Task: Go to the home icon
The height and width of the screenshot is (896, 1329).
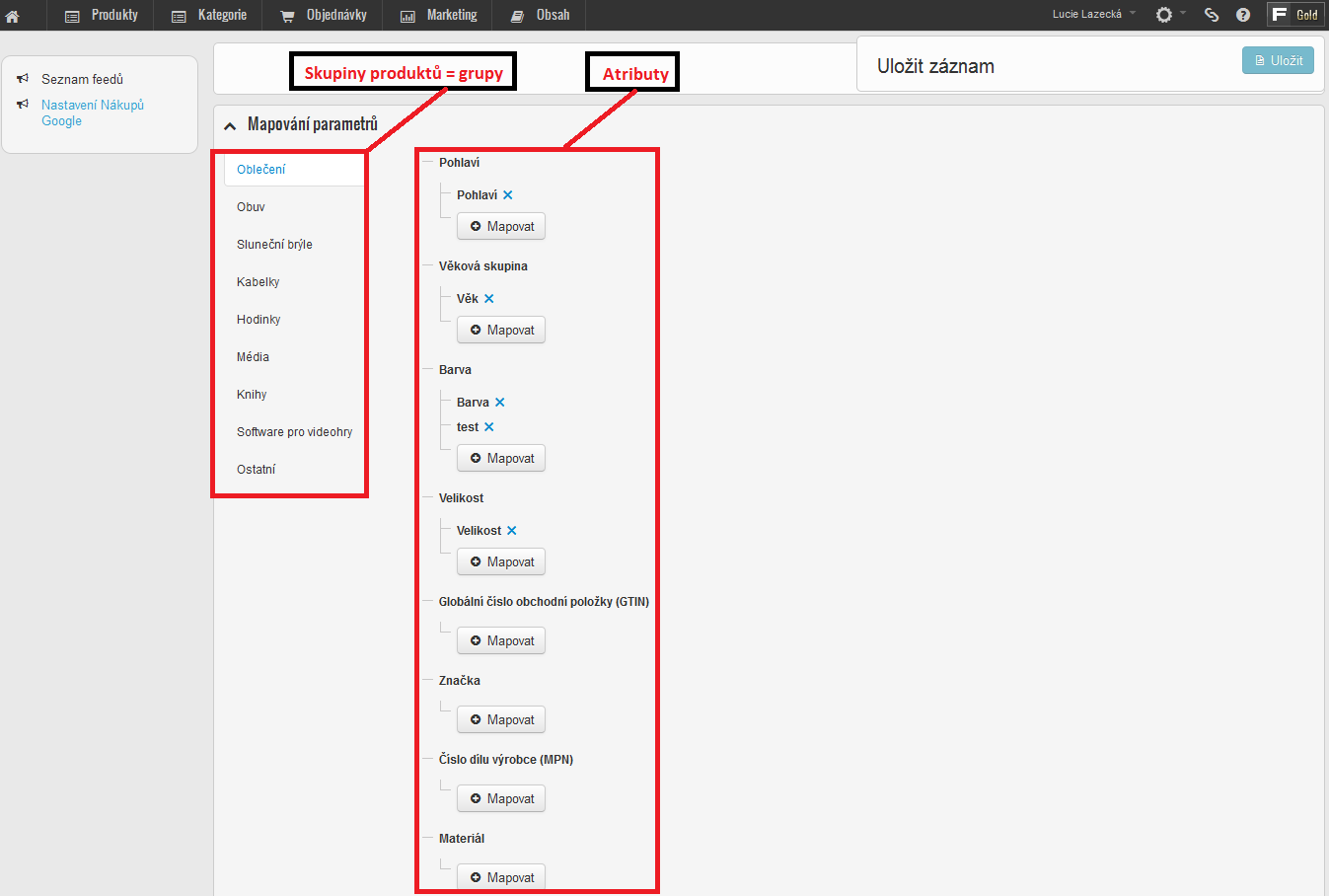Action: [13, 16]
